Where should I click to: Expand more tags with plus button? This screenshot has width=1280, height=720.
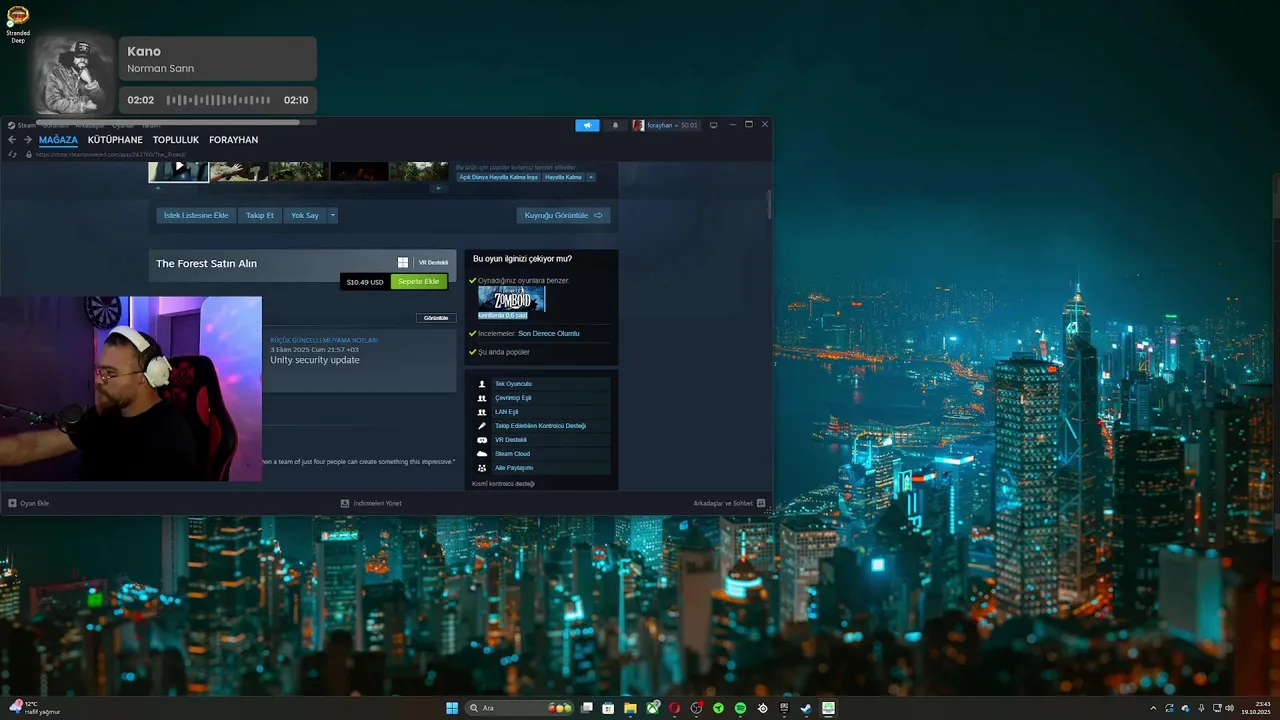point(591,177)
